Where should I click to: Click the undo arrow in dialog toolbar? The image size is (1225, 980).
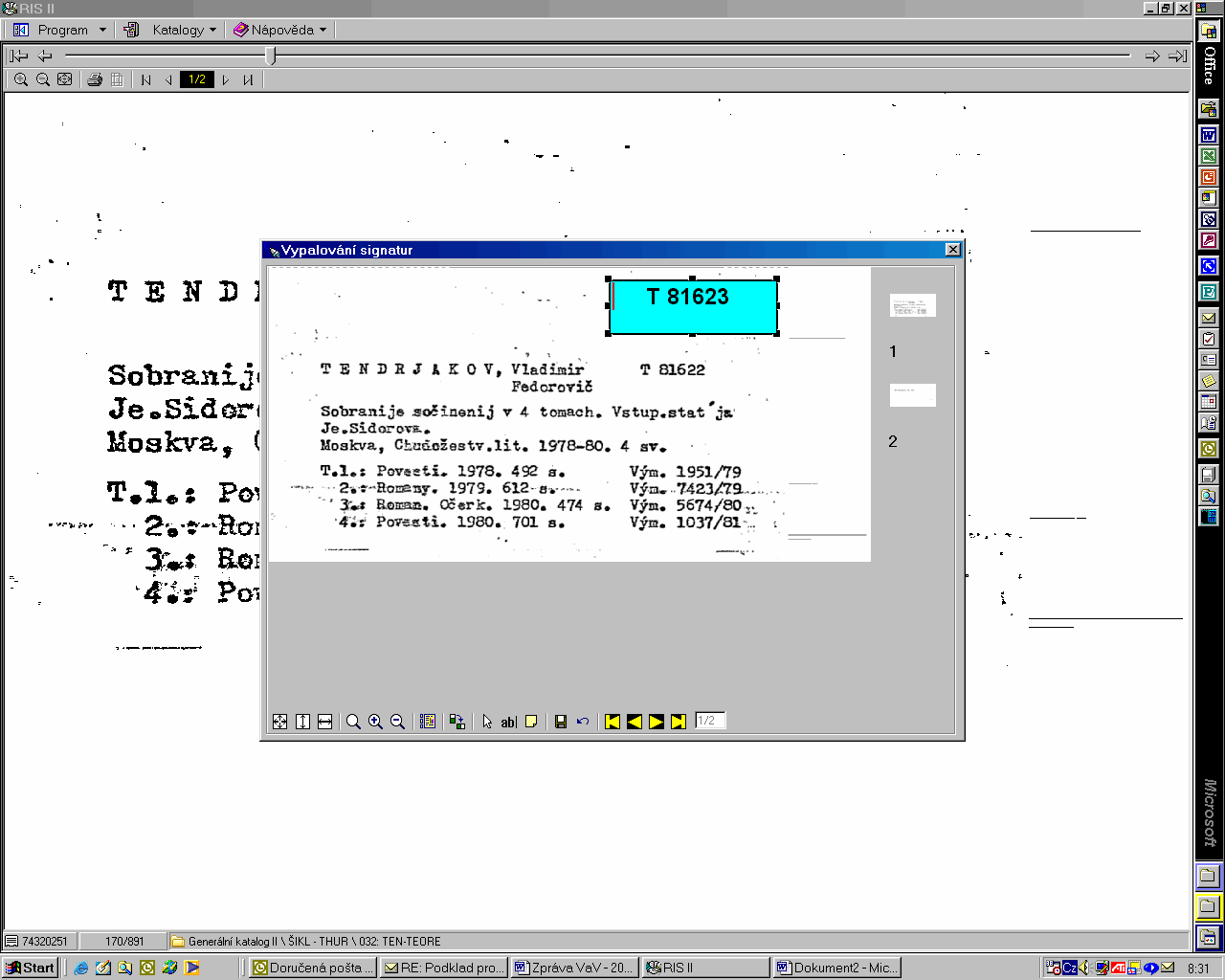click(583, 722)
